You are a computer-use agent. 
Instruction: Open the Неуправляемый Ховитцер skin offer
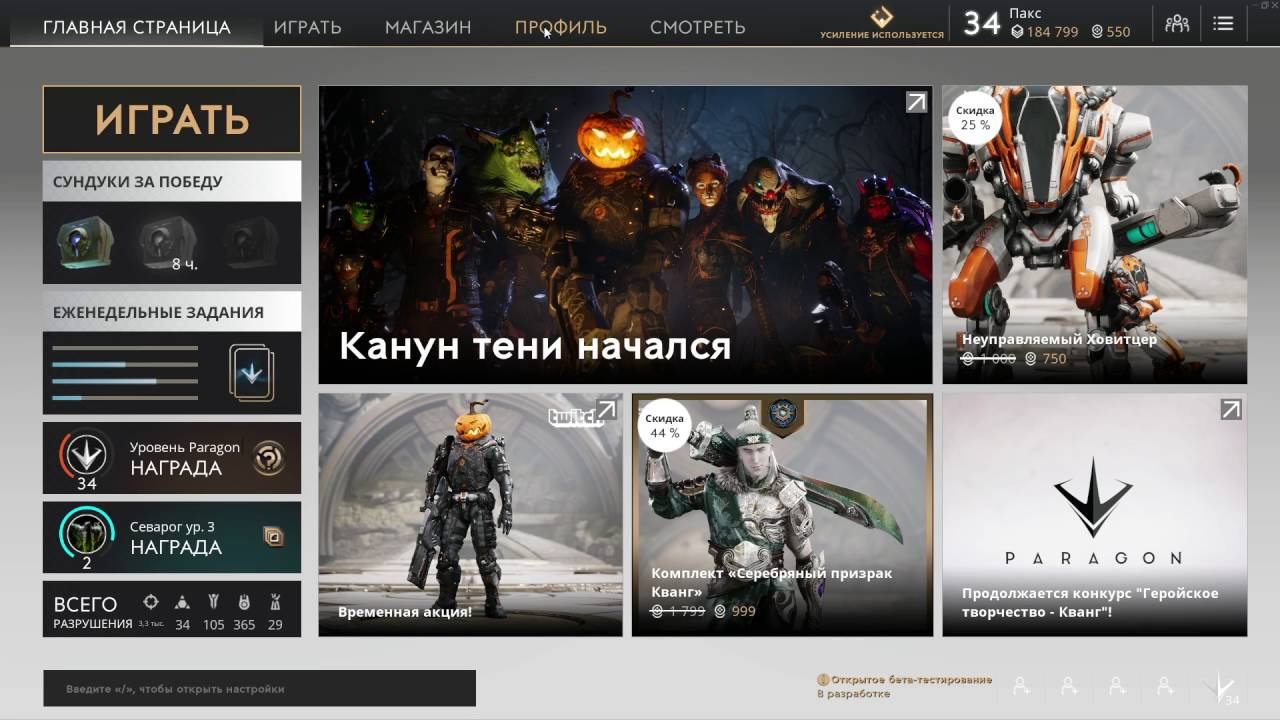[x=1094, y=235]
